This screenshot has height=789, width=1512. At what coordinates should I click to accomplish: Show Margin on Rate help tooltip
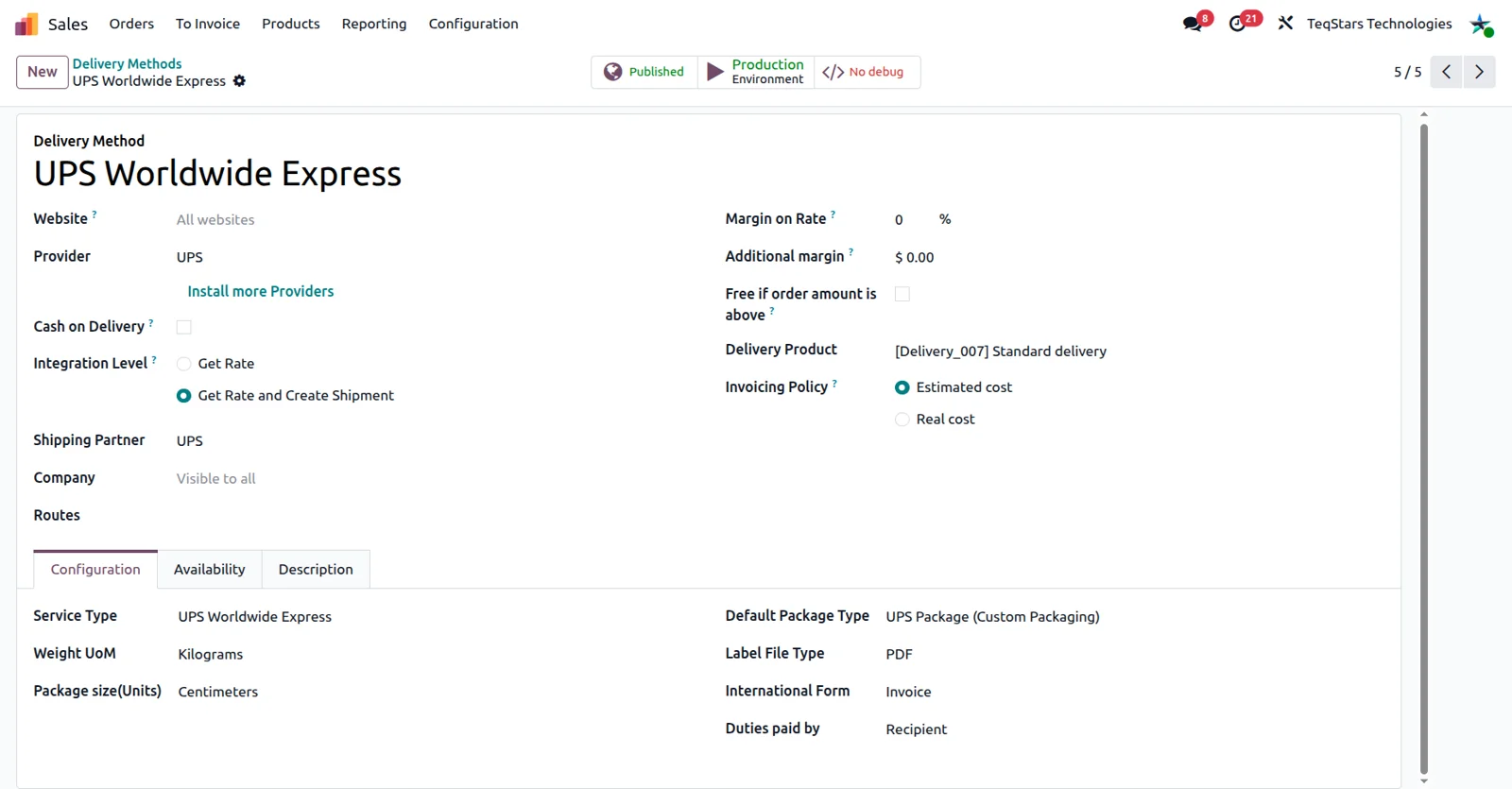[x=833, y=214]
